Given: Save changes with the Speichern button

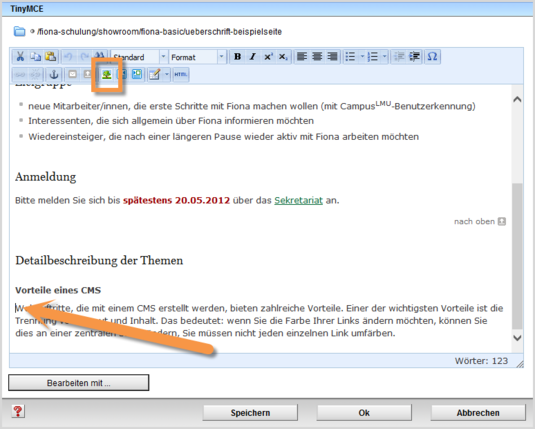Looking at the screenshot, I should (x=250, y=413).
